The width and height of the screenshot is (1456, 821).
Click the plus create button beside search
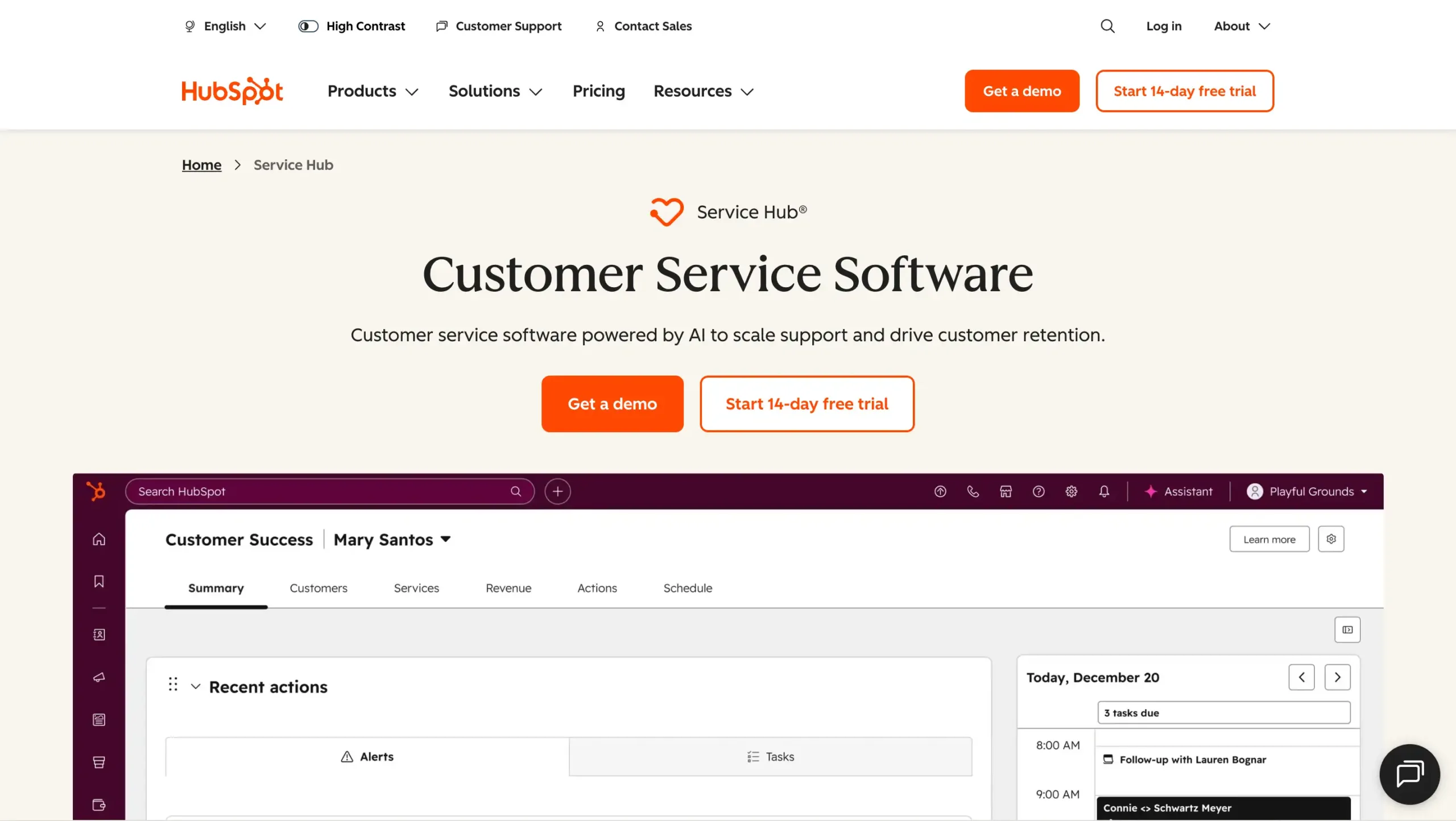[557, 491]
